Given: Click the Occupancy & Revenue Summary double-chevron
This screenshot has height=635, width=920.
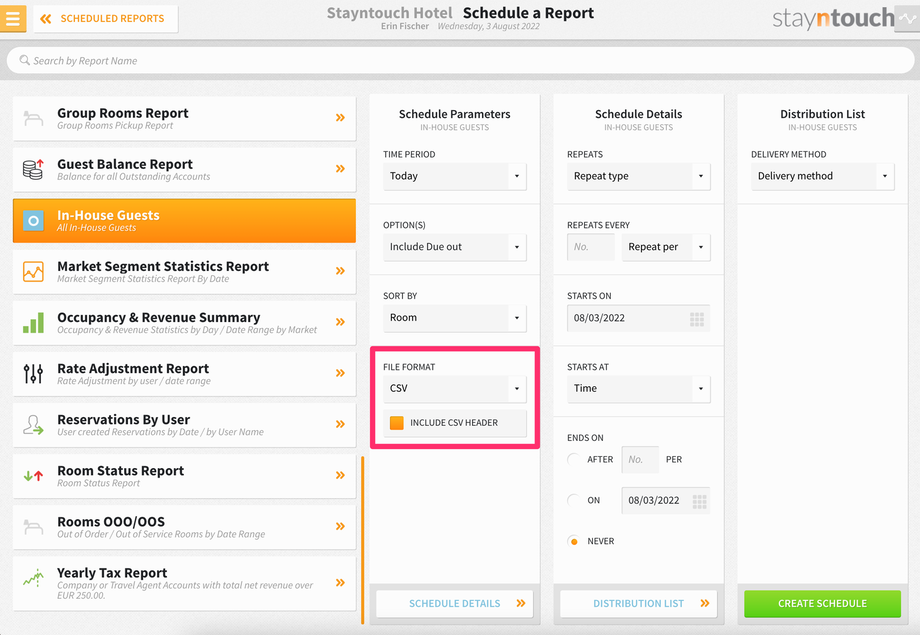Looking at the screenshot, I should pos(340,322).
